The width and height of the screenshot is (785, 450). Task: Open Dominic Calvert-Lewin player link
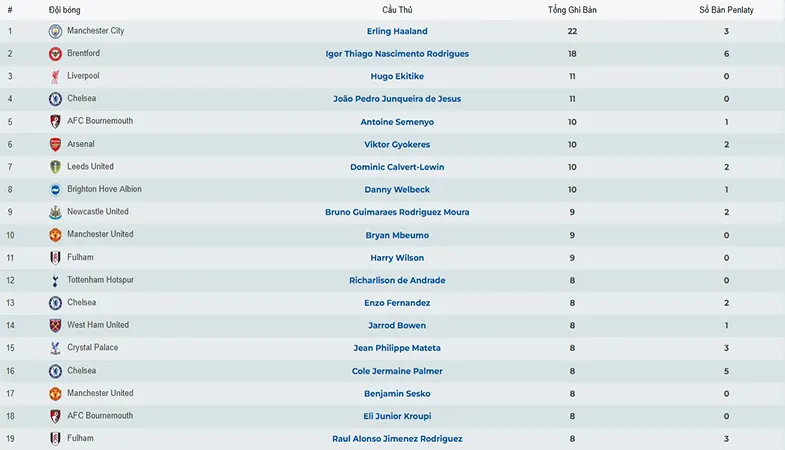point(397,167)
